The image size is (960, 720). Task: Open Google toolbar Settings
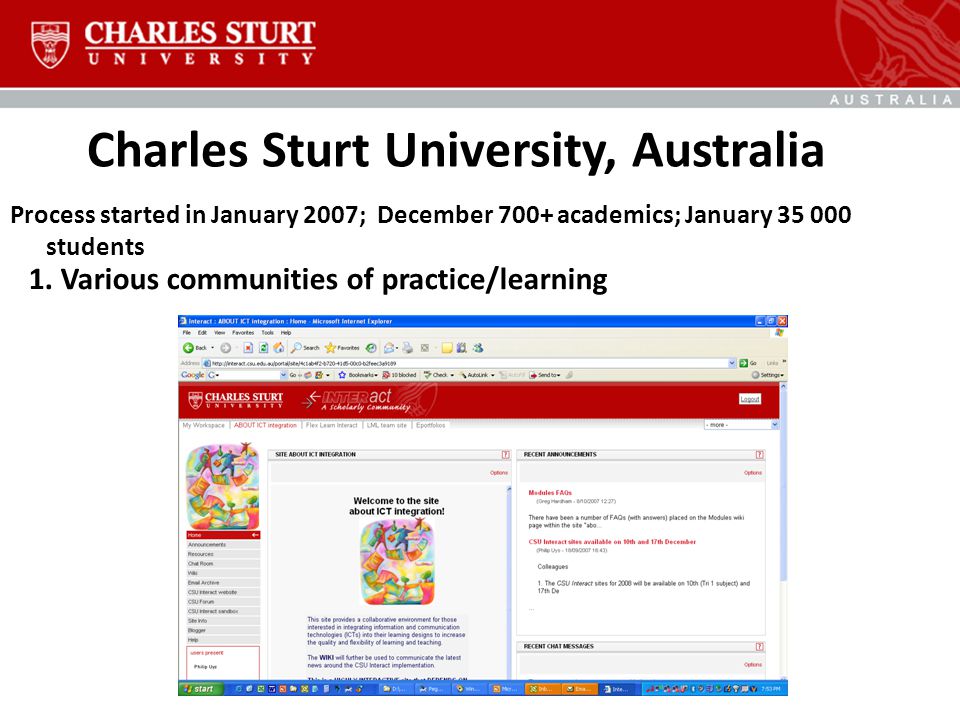(768, 375)
